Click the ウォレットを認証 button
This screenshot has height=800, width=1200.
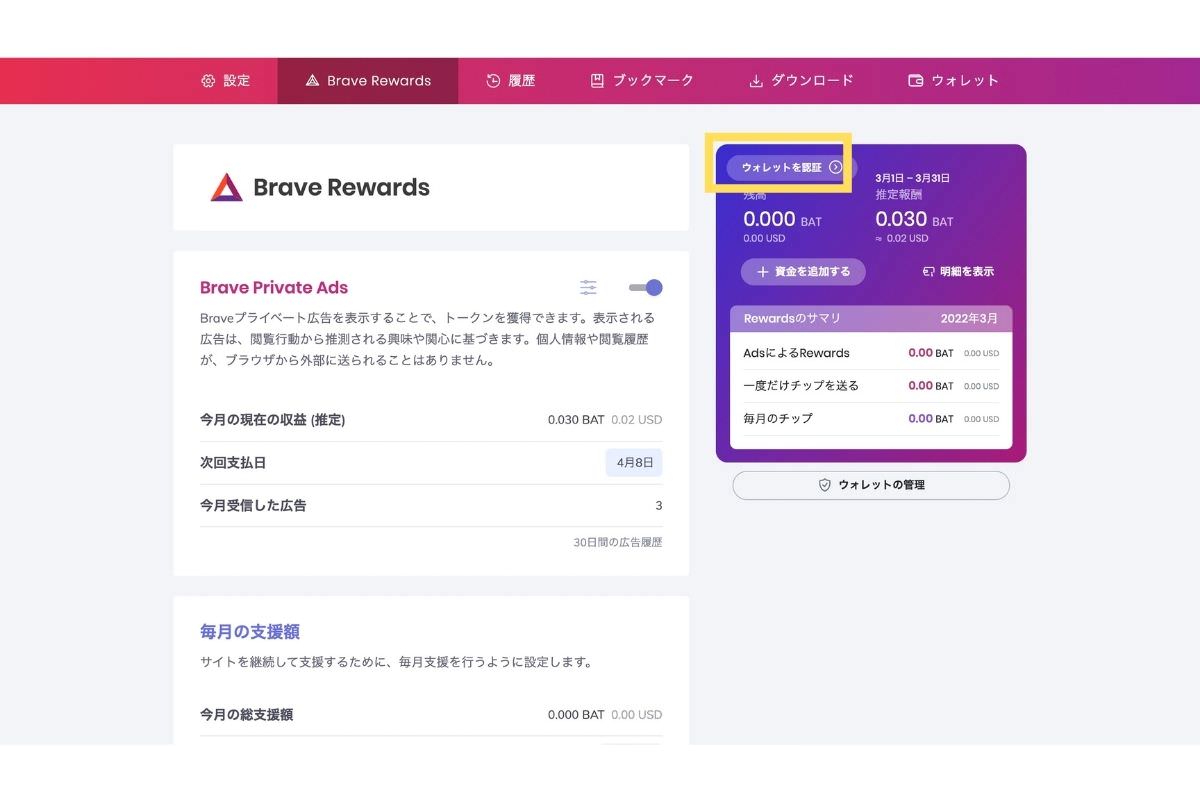tap(791, 168)
